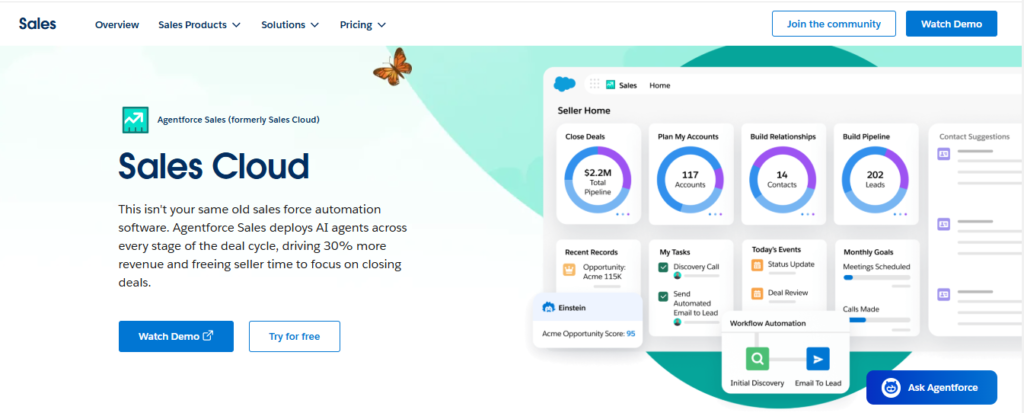
Task: Click pagination dots on Close Deals card
Action: [622, 214]
